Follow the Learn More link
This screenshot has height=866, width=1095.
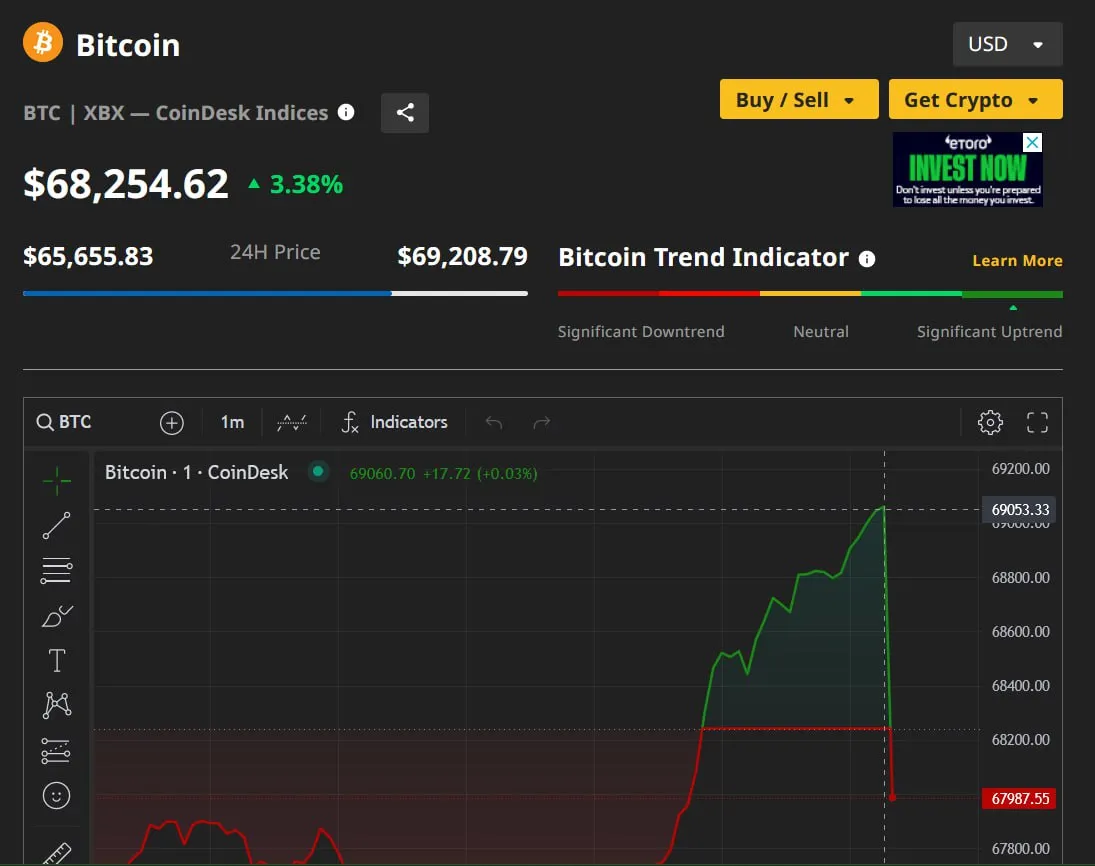click(1017, 260)
